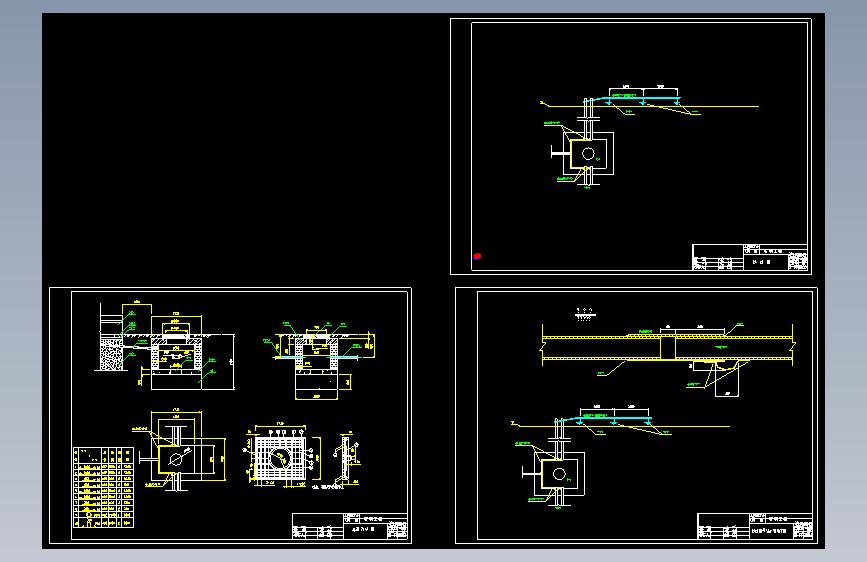This screenshot has width=867, height=562.
Task: Select the crossed-circle plan view in the bottom-left sheet
Action: (x=176, y=459)
